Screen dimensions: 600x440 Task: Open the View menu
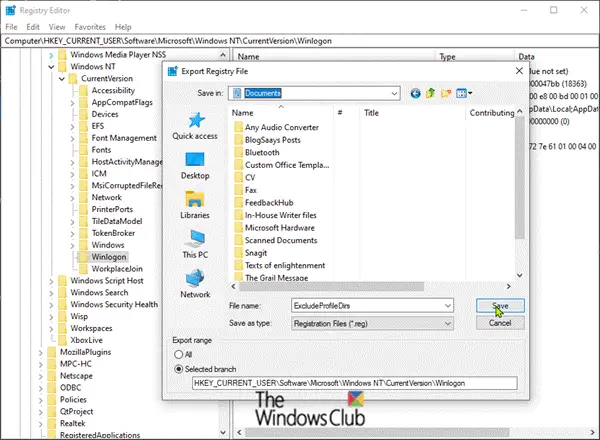coord(57,27)
